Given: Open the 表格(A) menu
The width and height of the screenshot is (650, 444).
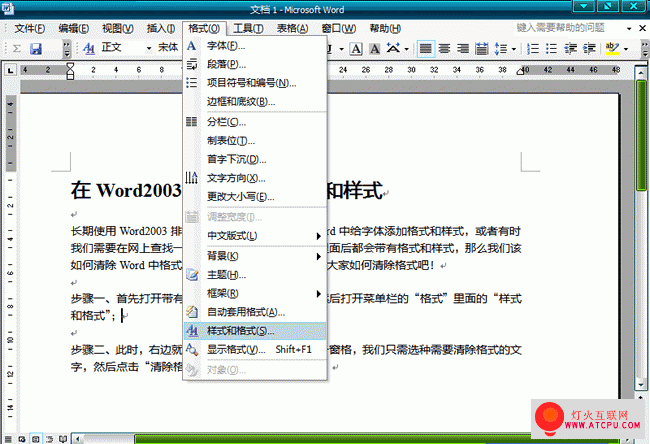Looking at the screenshot, I should click(293, 29).
